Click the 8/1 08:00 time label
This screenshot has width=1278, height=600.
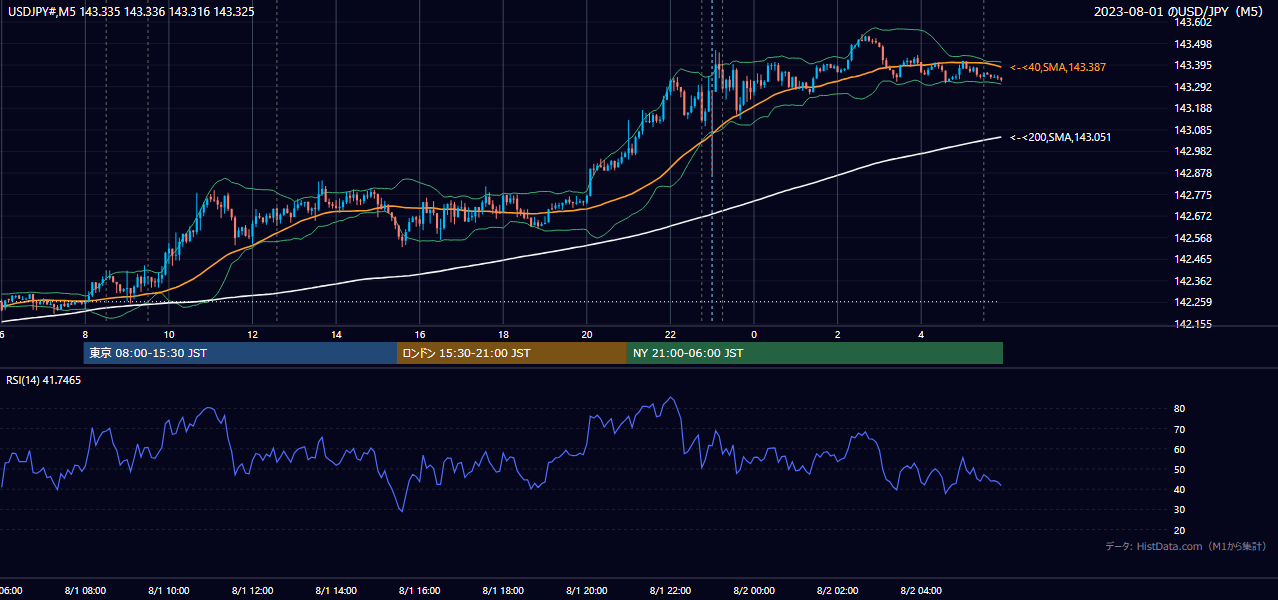pyautogui.click(x=84, y=591)
